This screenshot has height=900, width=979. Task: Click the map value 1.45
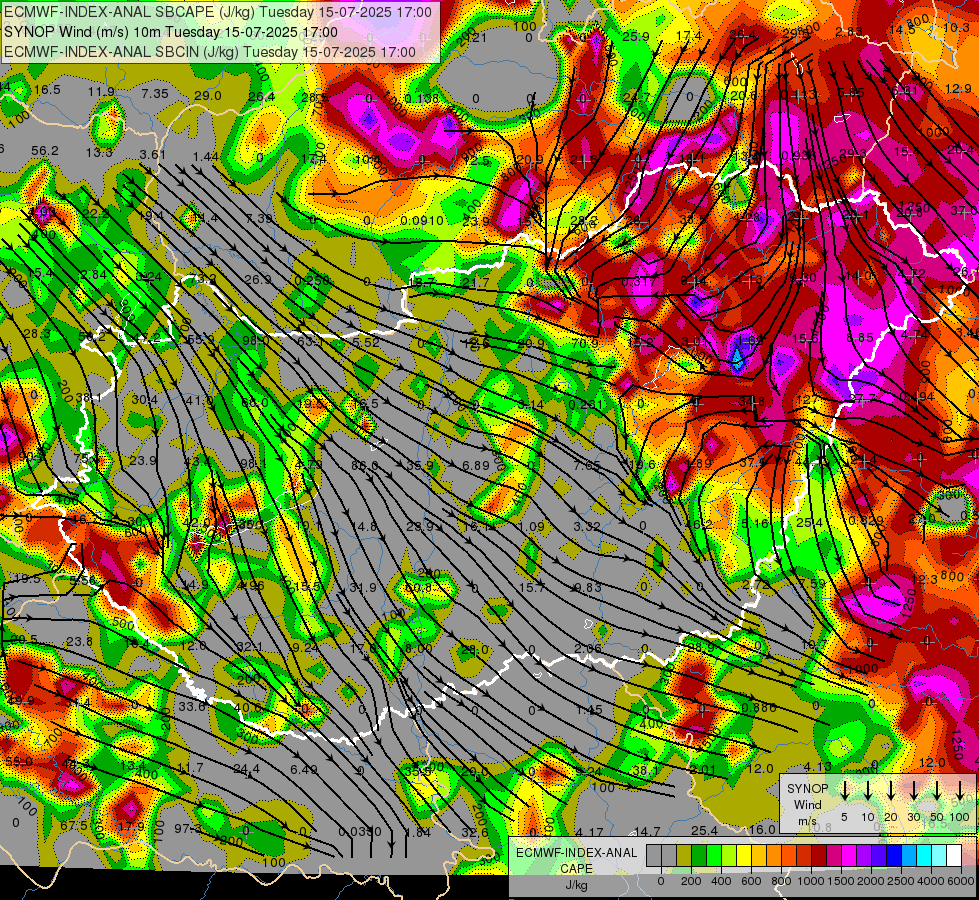[589, 710]
